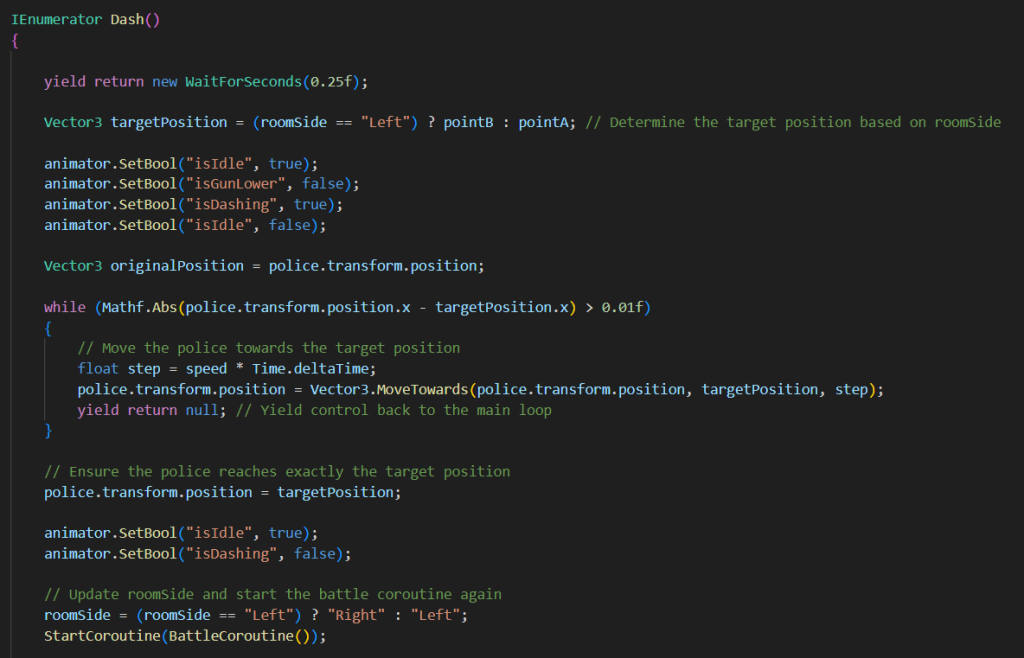Click the originalPosition variable declaration
This screenshot has height=658, width=1024.
[176, 266]
